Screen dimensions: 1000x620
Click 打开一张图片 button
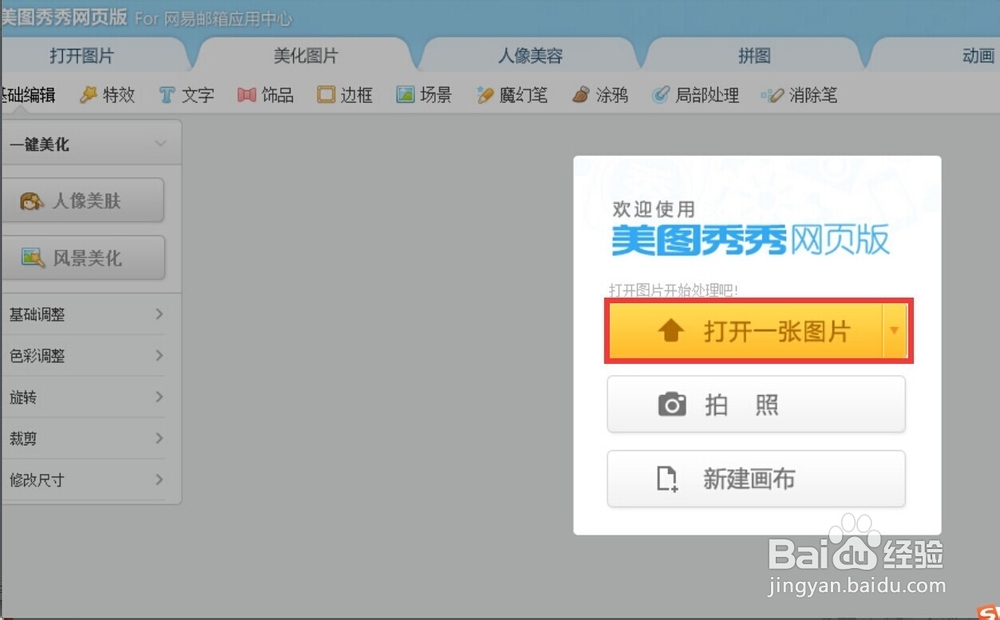pos(745,331)
